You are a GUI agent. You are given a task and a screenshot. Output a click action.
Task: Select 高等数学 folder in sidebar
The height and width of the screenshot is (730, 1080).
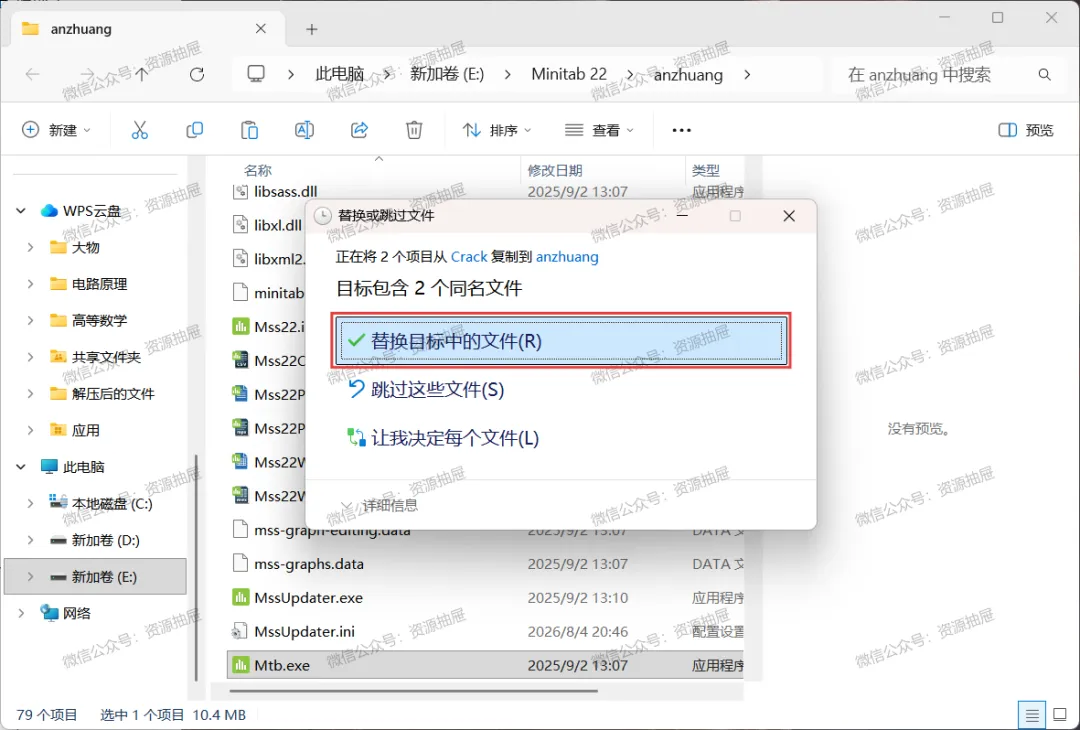99,320
